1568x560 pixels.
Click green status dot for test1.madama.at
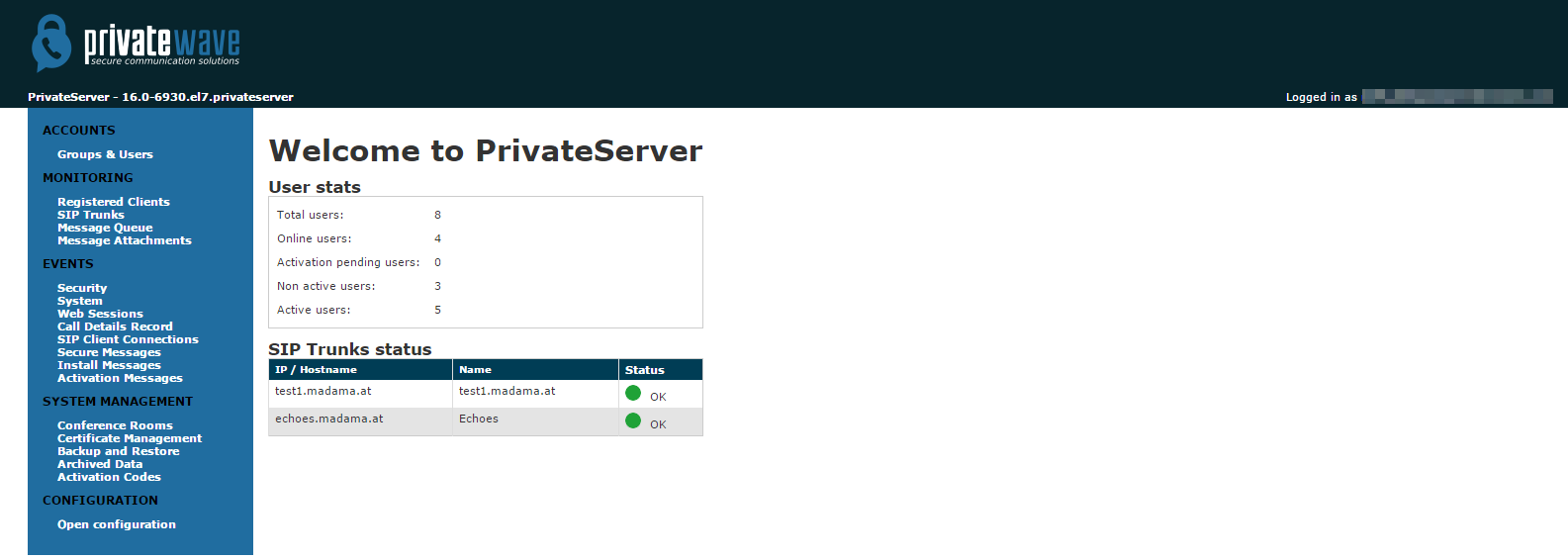pyautogui.click(x=633, y=393)
